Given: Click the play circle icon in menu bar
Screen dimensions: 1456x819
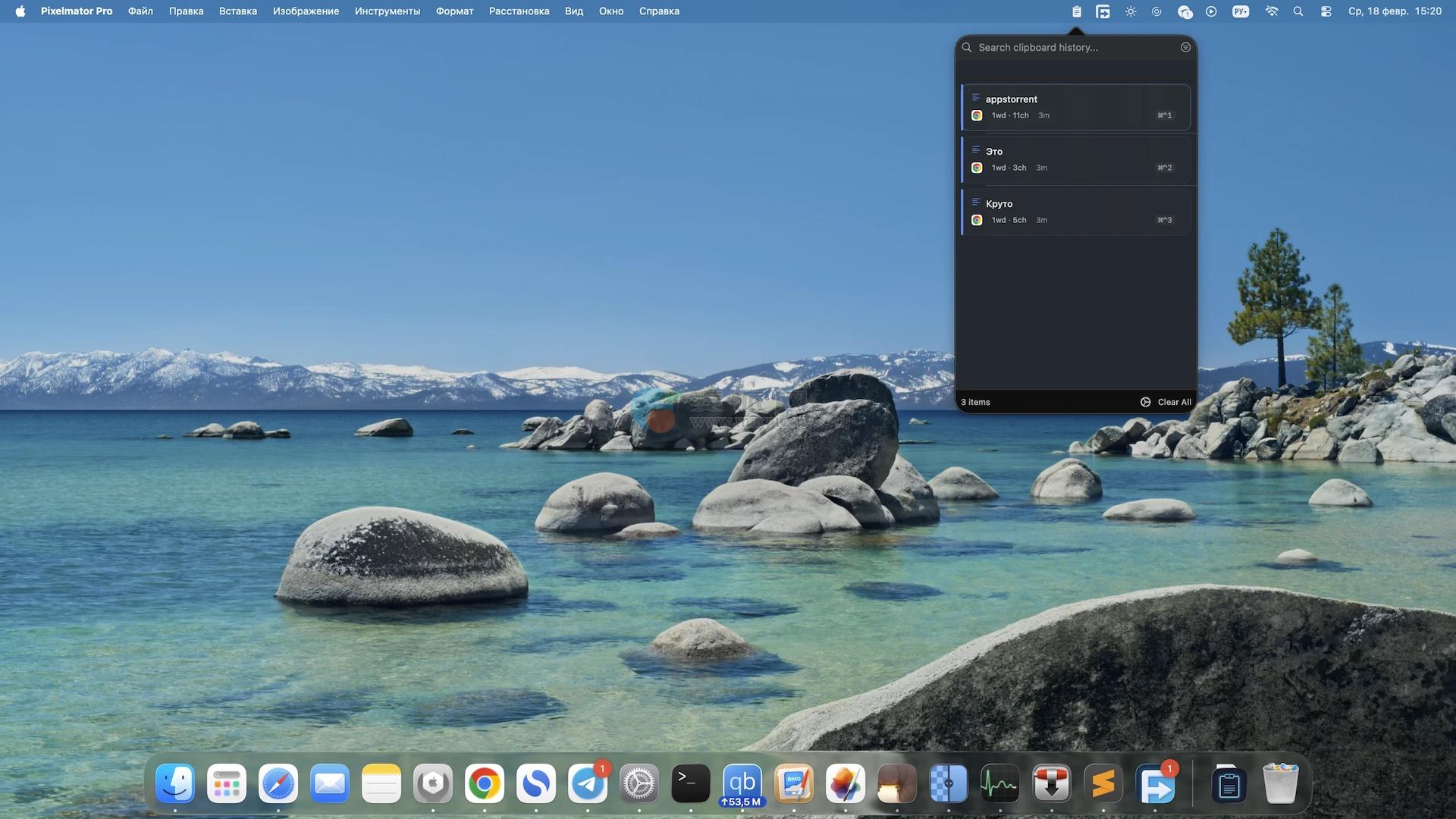Looking at the screenshot, I should tap(1211, 11).
